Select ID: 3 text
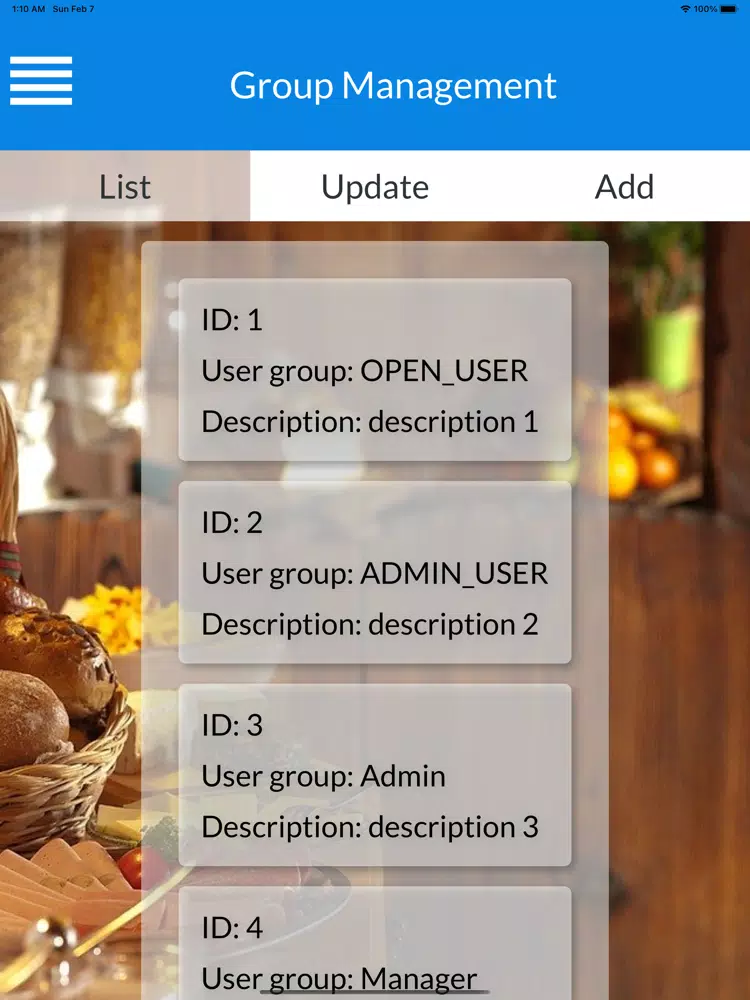Viewport: 750px width, 1000px height. (232, 725)
